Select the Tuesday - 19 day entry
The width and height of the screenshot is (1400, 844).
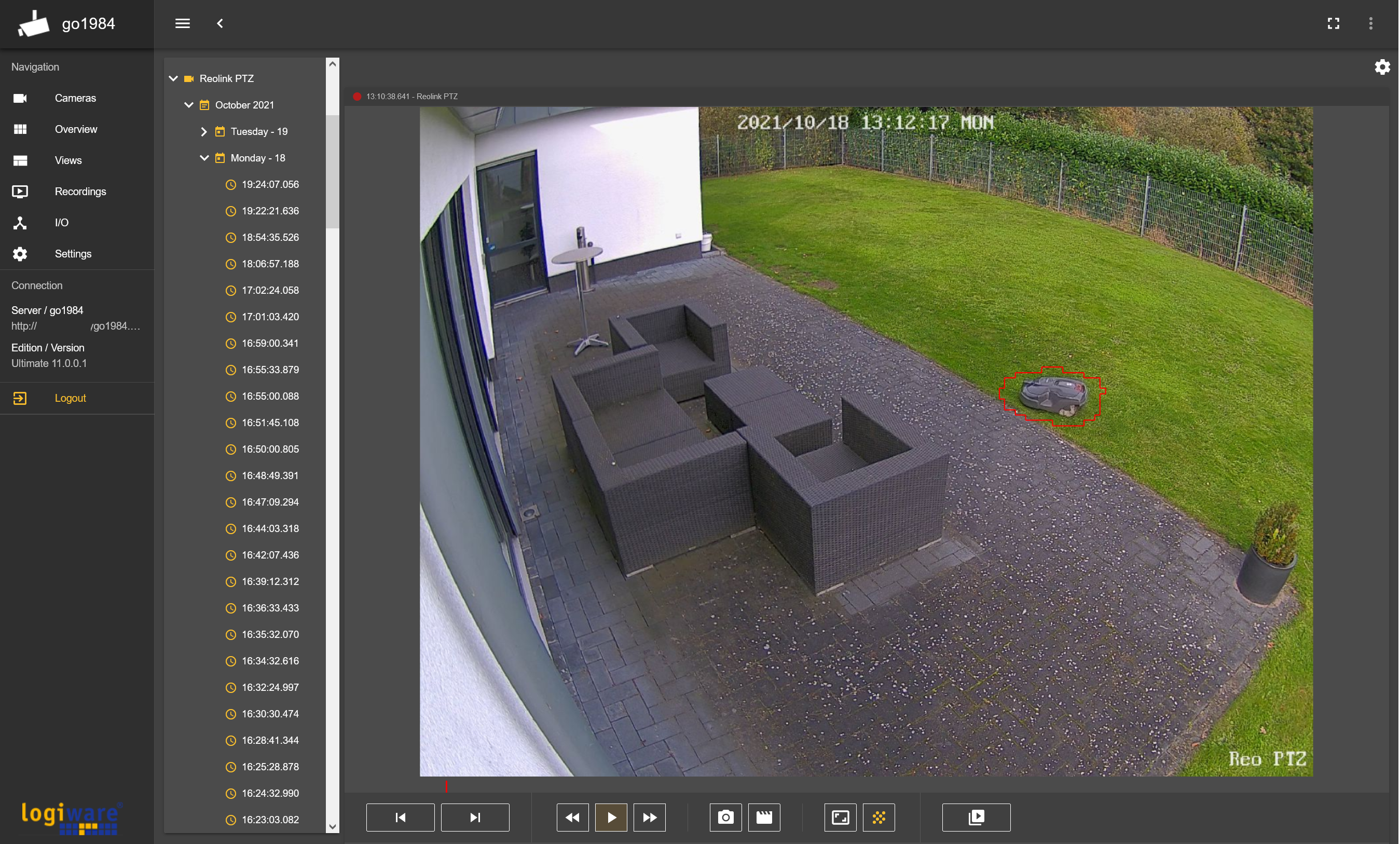point(259,131)
